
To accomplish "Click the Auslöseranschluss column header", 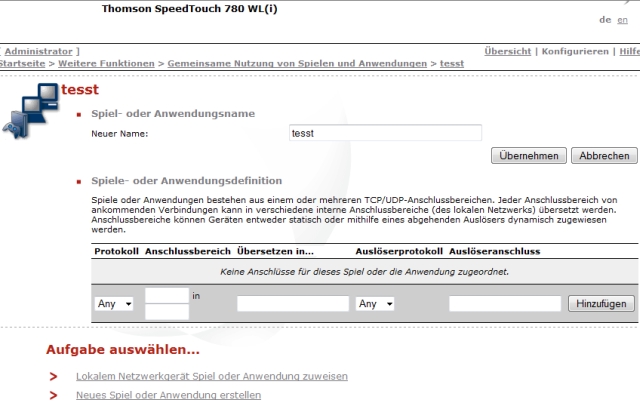I will tap(495, 251).
